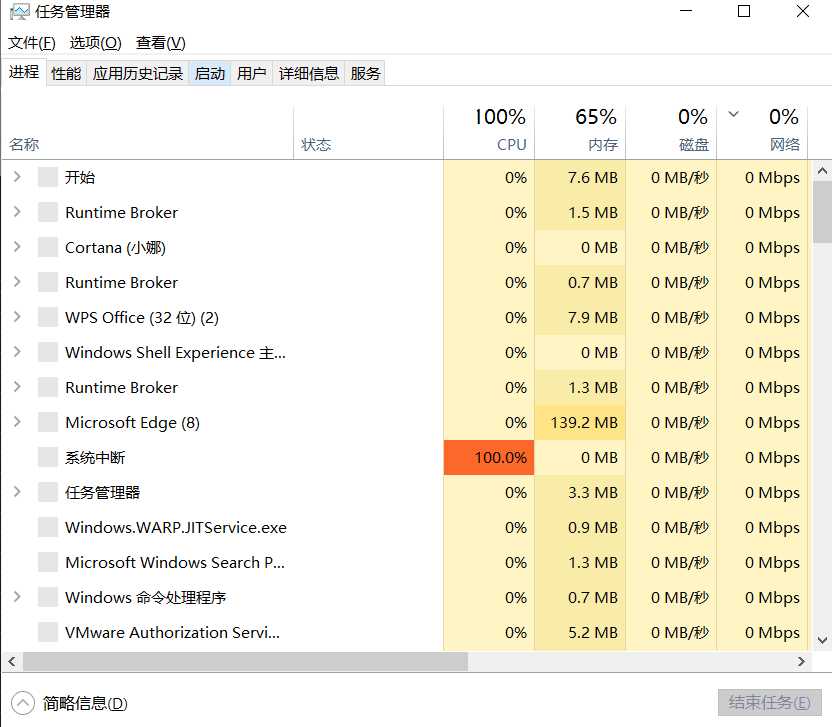The width and height of the screenshot is (832, 727).
Task: Open the 启动 tab
Action: coord(210,73)
